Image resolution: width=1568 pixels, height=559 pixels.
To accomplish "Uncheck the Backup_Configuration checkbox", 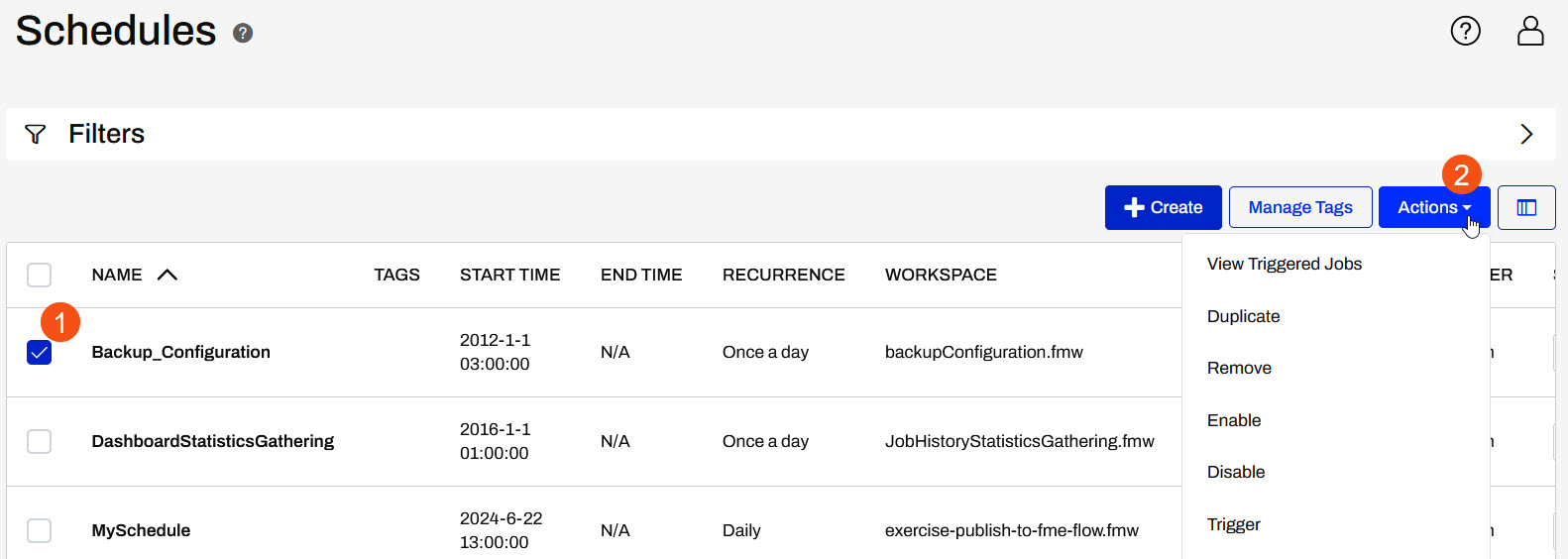I will pyautogui.click(x=40, y=352).
